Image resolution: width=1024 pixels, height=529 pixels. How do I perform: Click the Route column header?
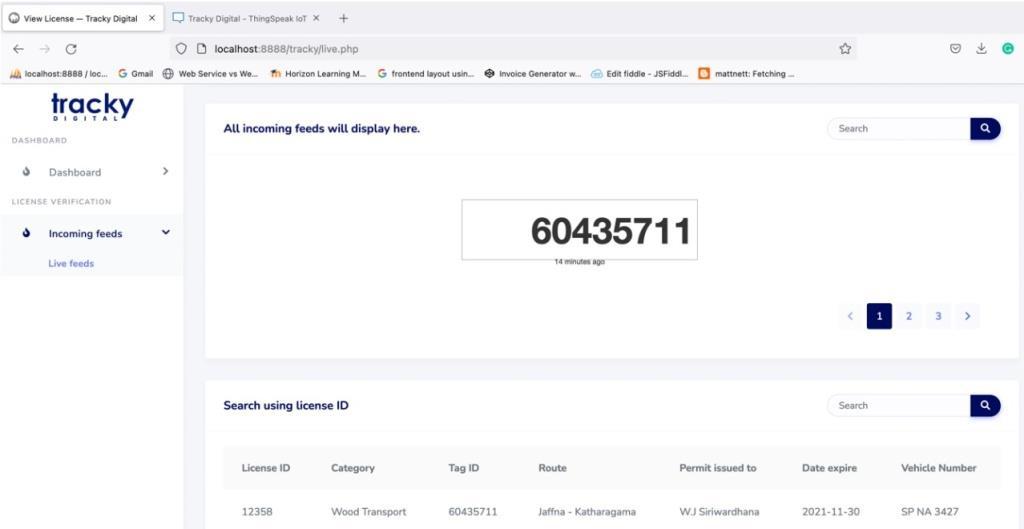552,468
